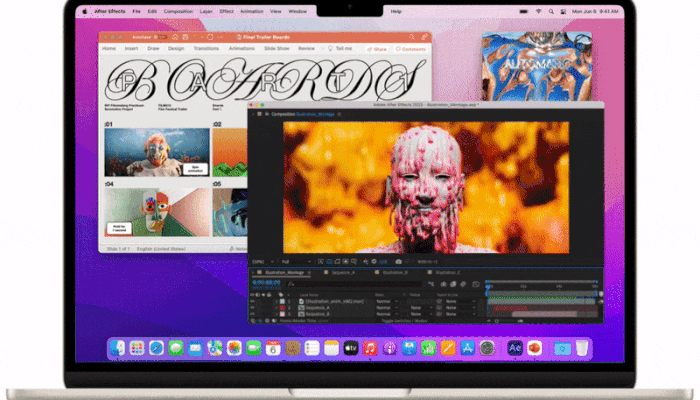
Task: Open Spotlight search in menu bar
Action: (551, 12)
